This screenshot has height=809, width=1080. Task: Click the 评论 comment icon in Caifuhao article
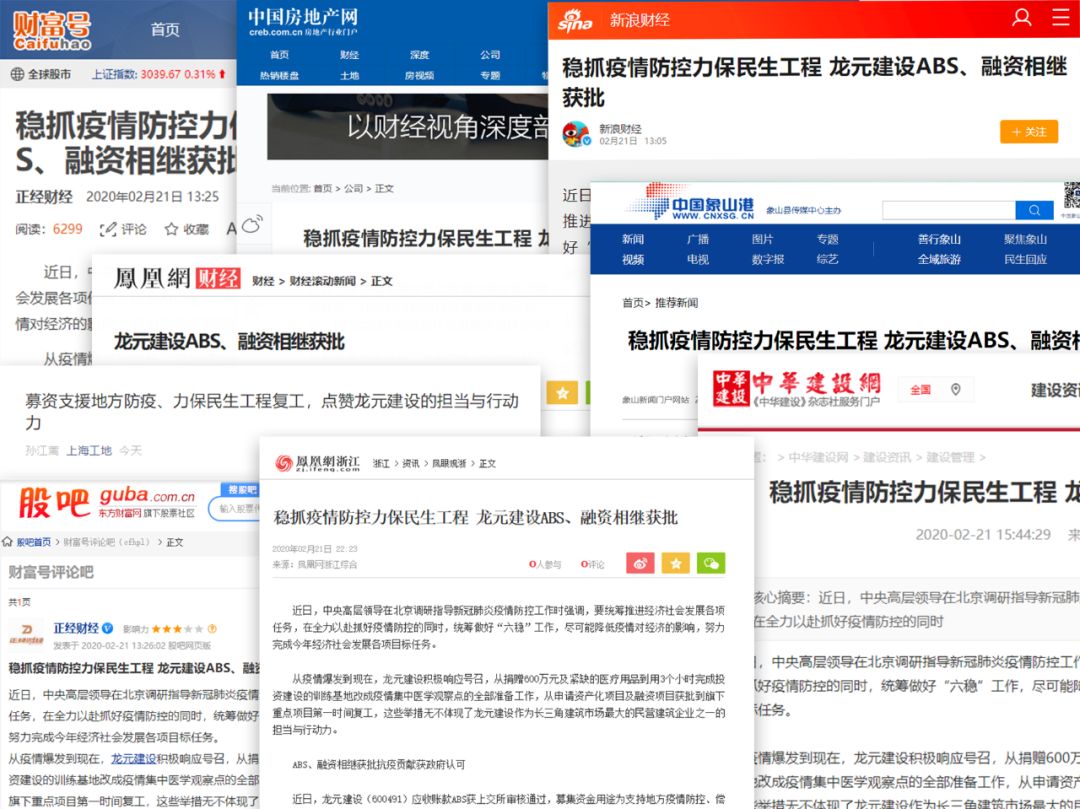click(108, 229)
